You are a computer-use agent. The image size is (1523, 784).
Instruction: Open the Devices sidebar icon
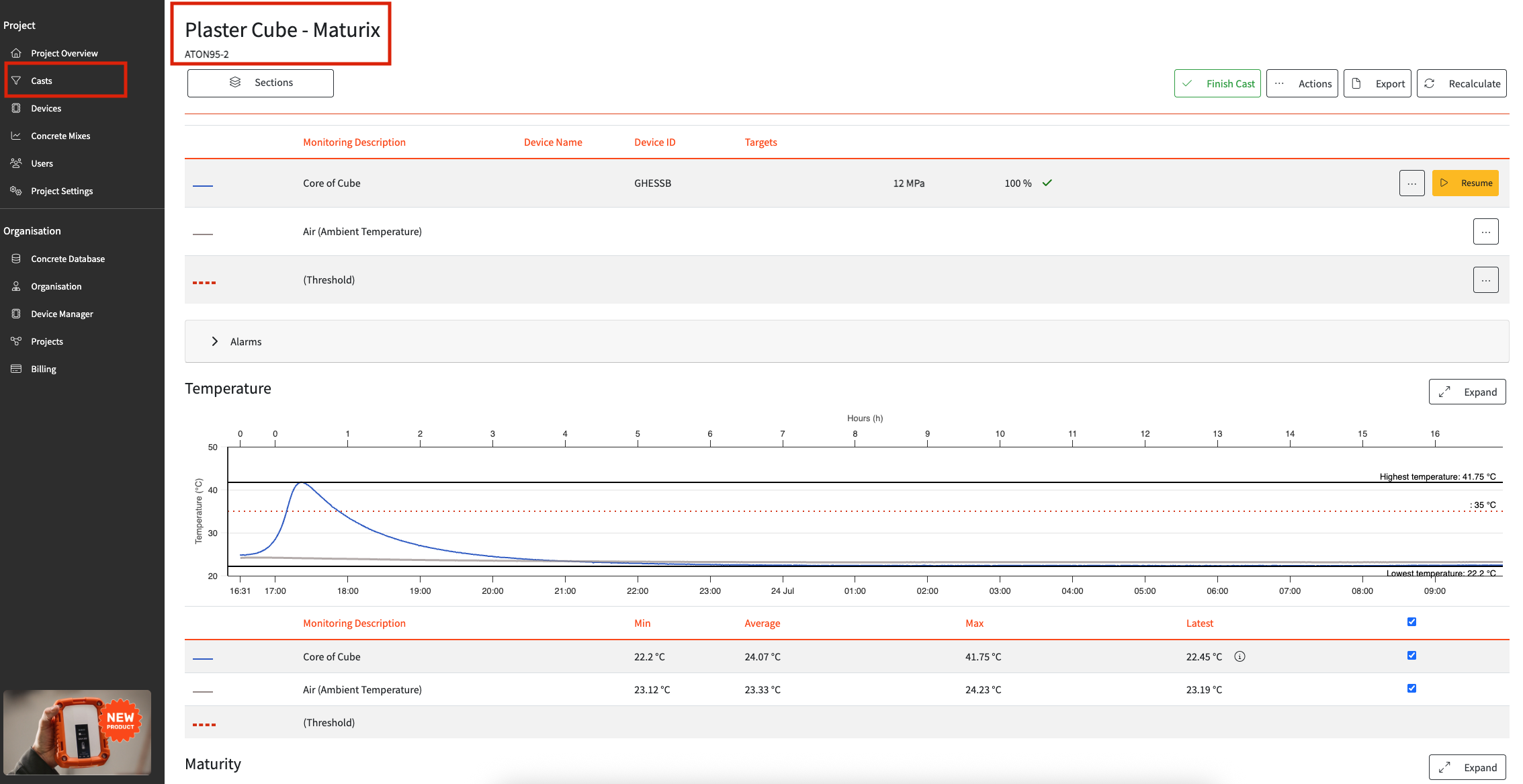coord(16,108)
